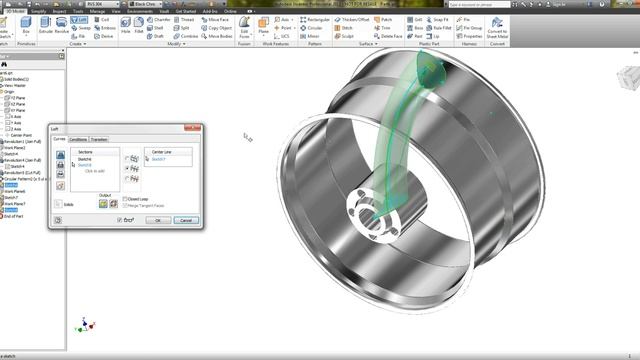
Task: Select the Chamfer tool
Action: (x=159, y=20)
